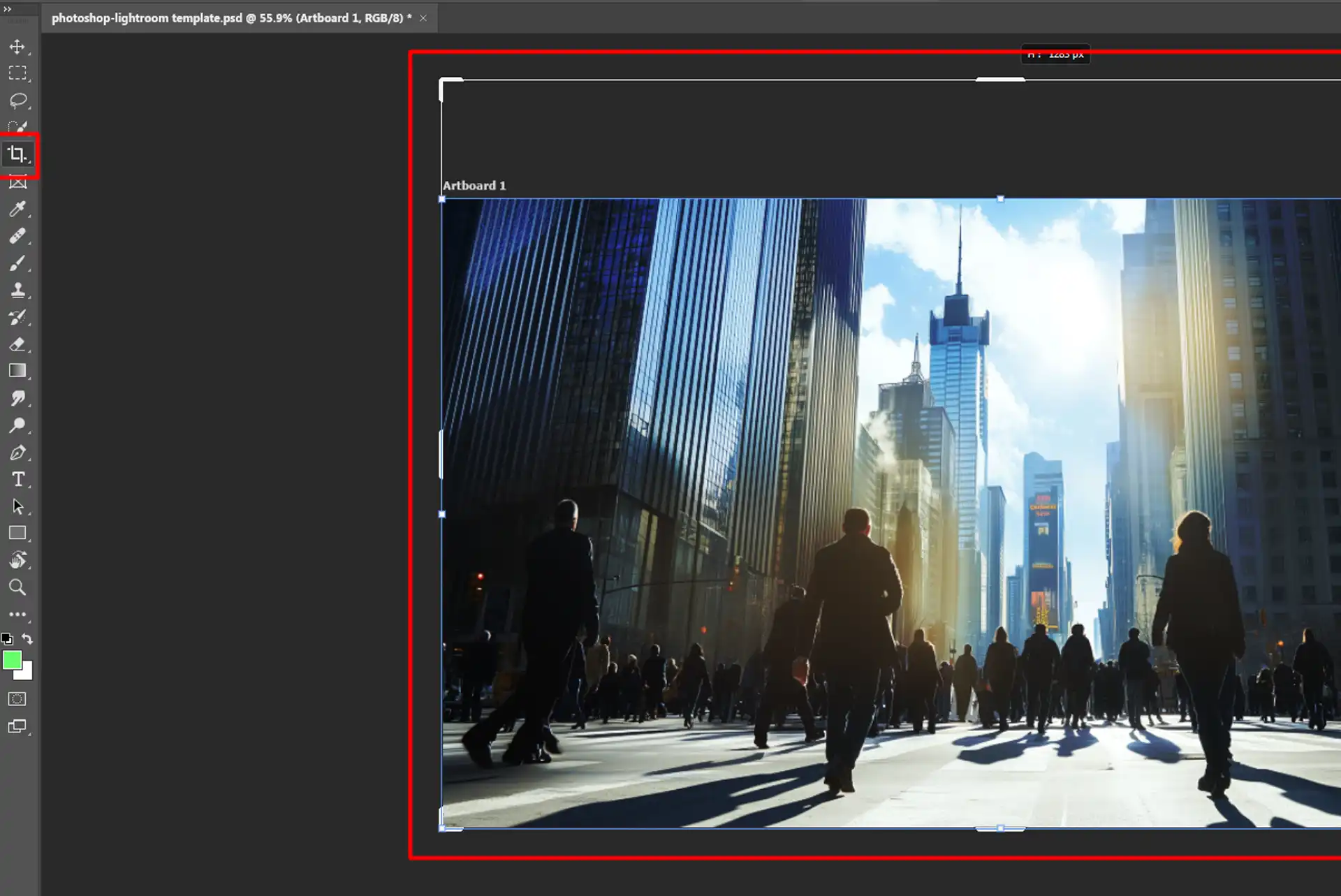Select the Smudge tool
This screenshot has width=1341, height=896.
(17, 398)
